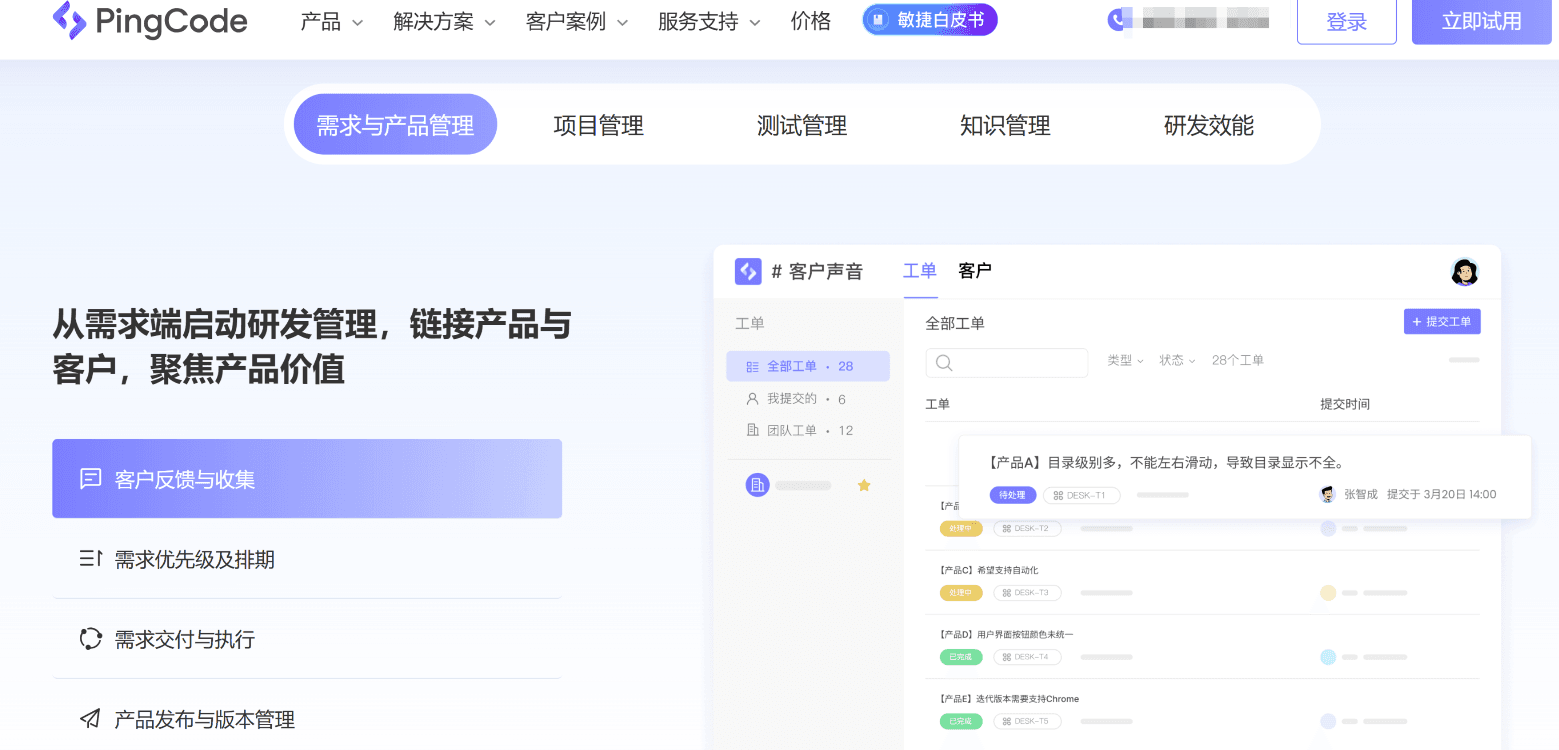Click the round document icon beside the star
1559x750 pixels.
[x=758, y=485]
